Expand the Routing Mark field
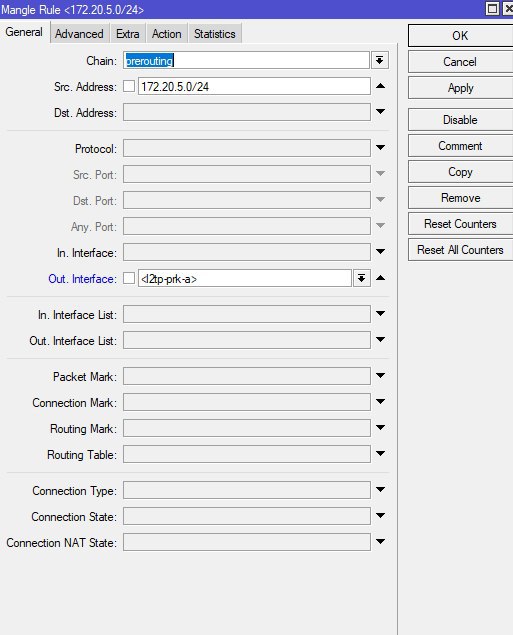Screen dimensions: 513x635 pyautogui.click(x=380, y=427)
